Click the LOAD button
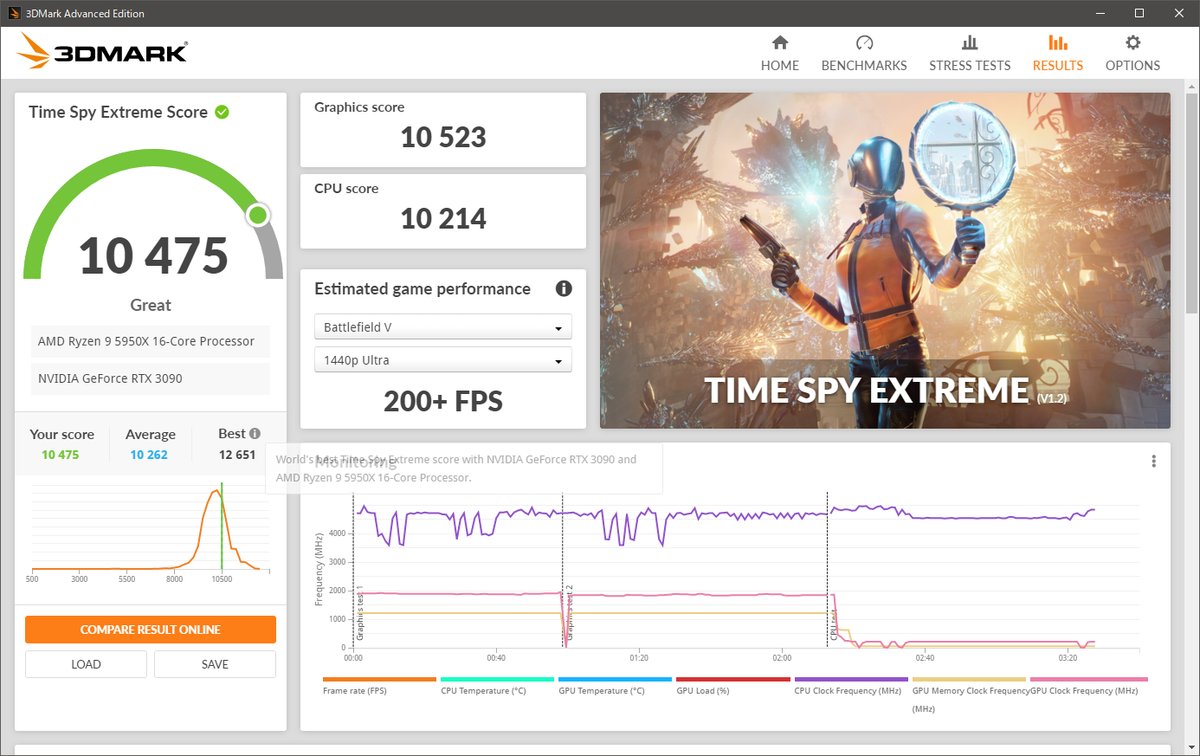 pyautogui.click(x=86, y=664)
